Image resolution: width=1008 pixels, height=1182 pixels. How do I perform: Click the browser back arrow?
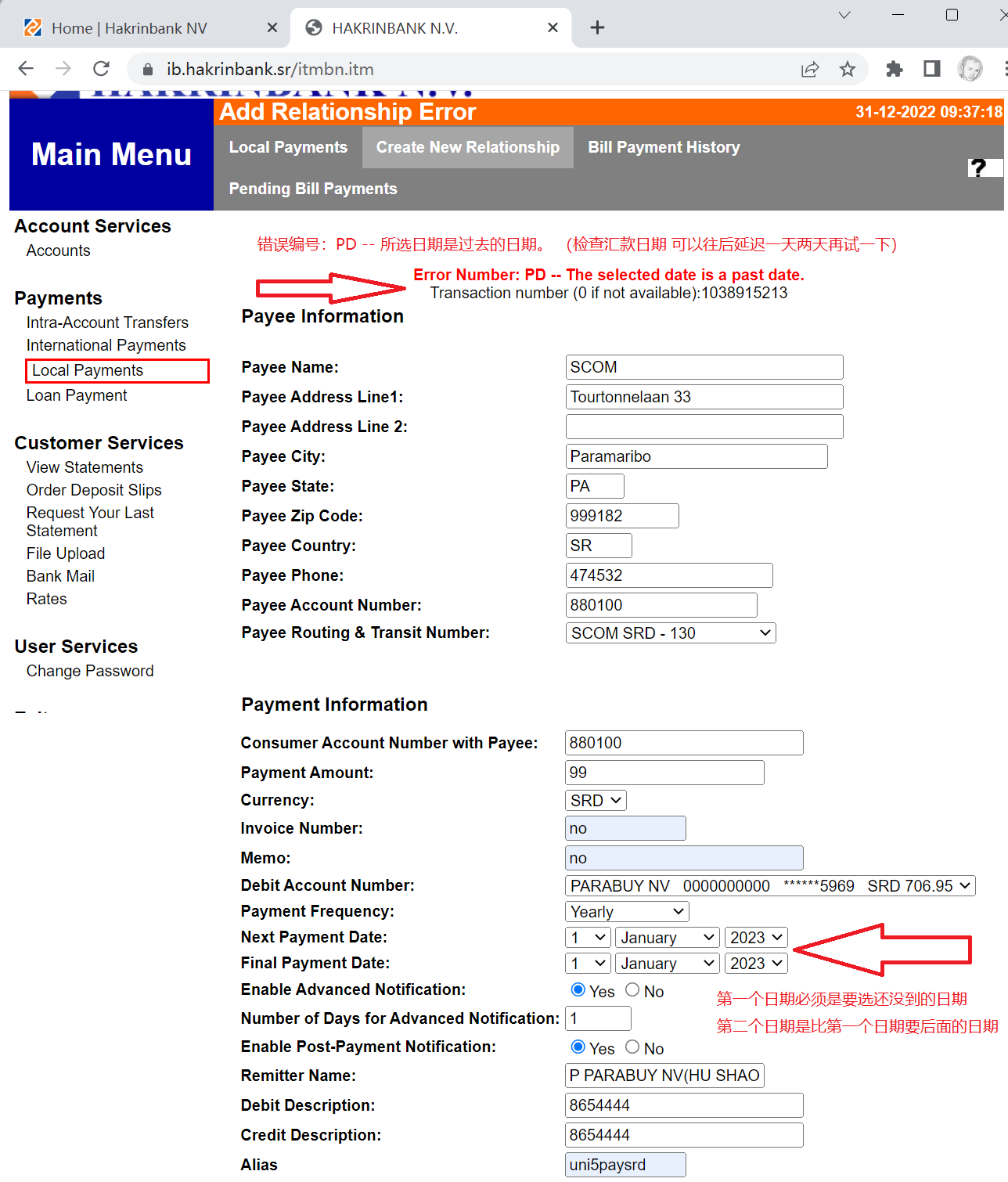coord(26,69)
